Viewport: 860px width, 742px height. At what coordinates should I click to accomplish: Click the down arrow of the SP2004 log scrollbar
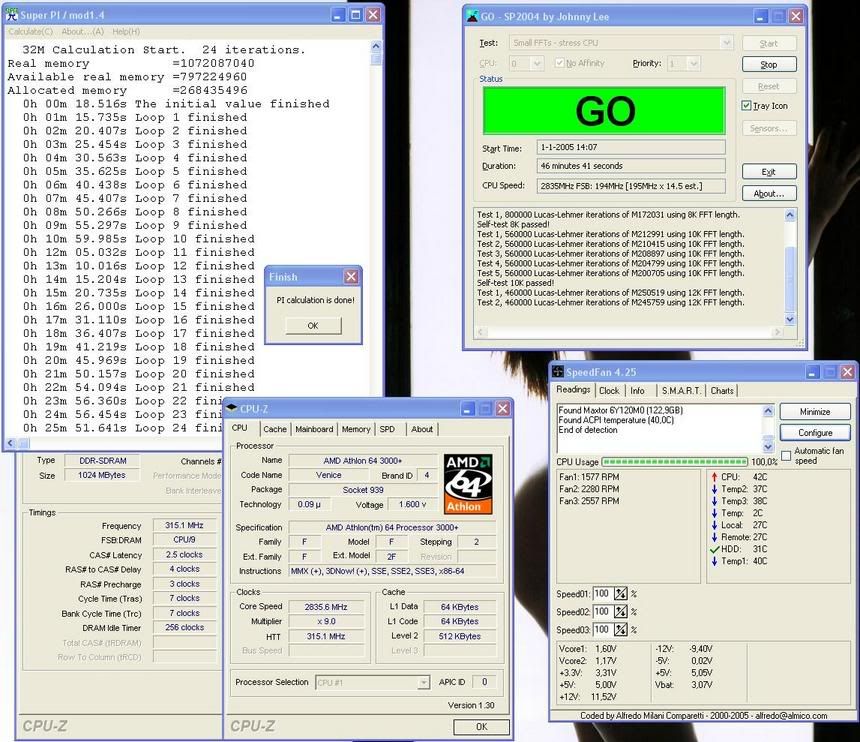(790, 319)
